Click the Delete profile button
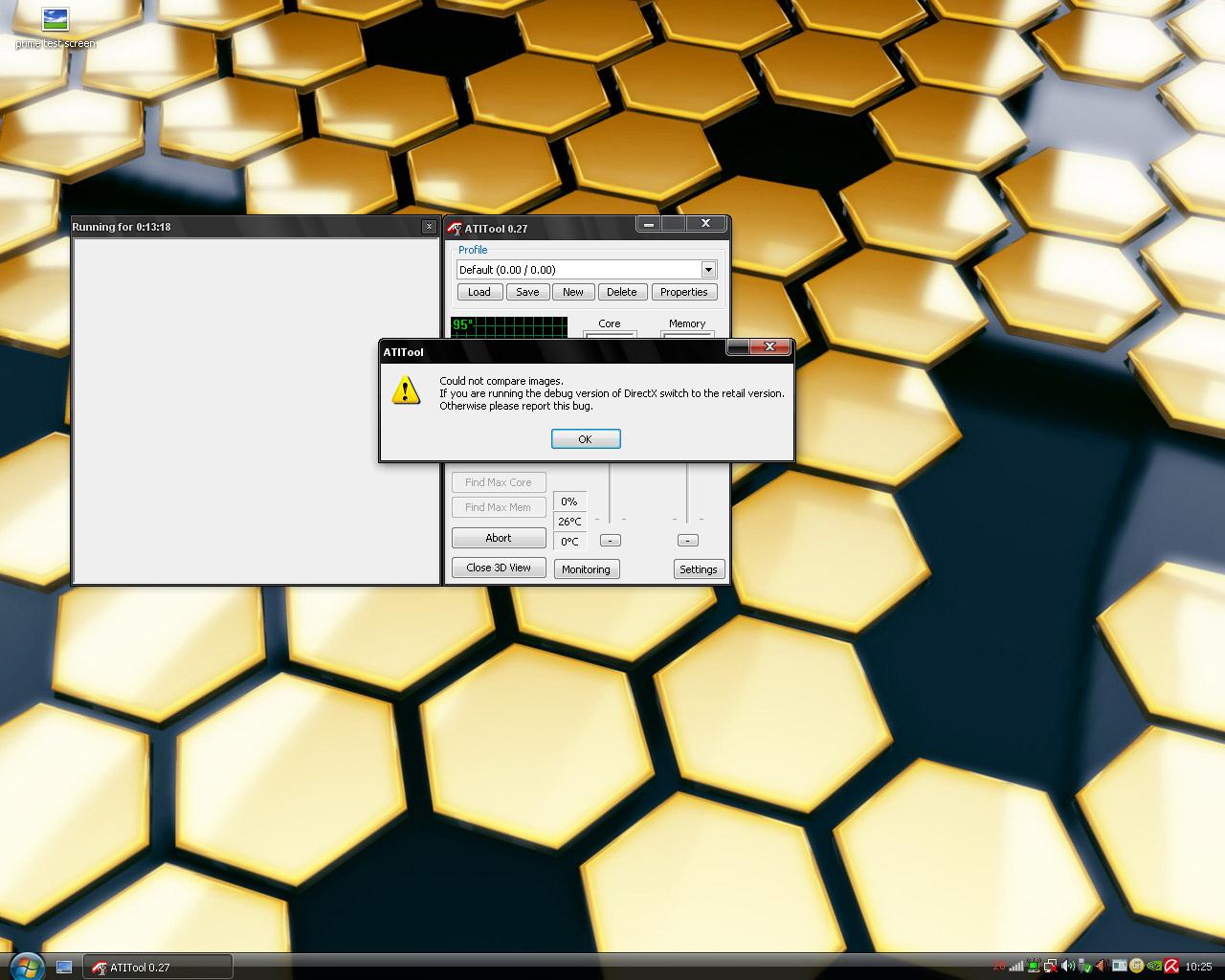This screenshot has width=1225, height=980. point(621,292)
